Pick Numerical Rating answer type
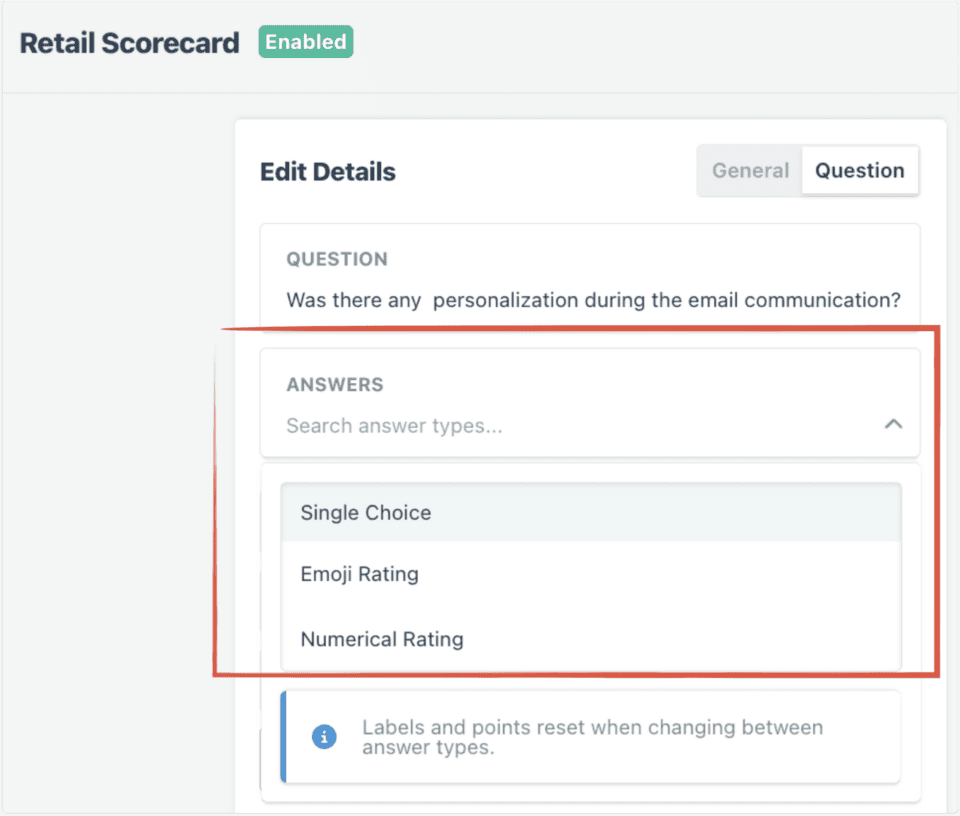Screen dimensions: 960x816 [591, 639]
